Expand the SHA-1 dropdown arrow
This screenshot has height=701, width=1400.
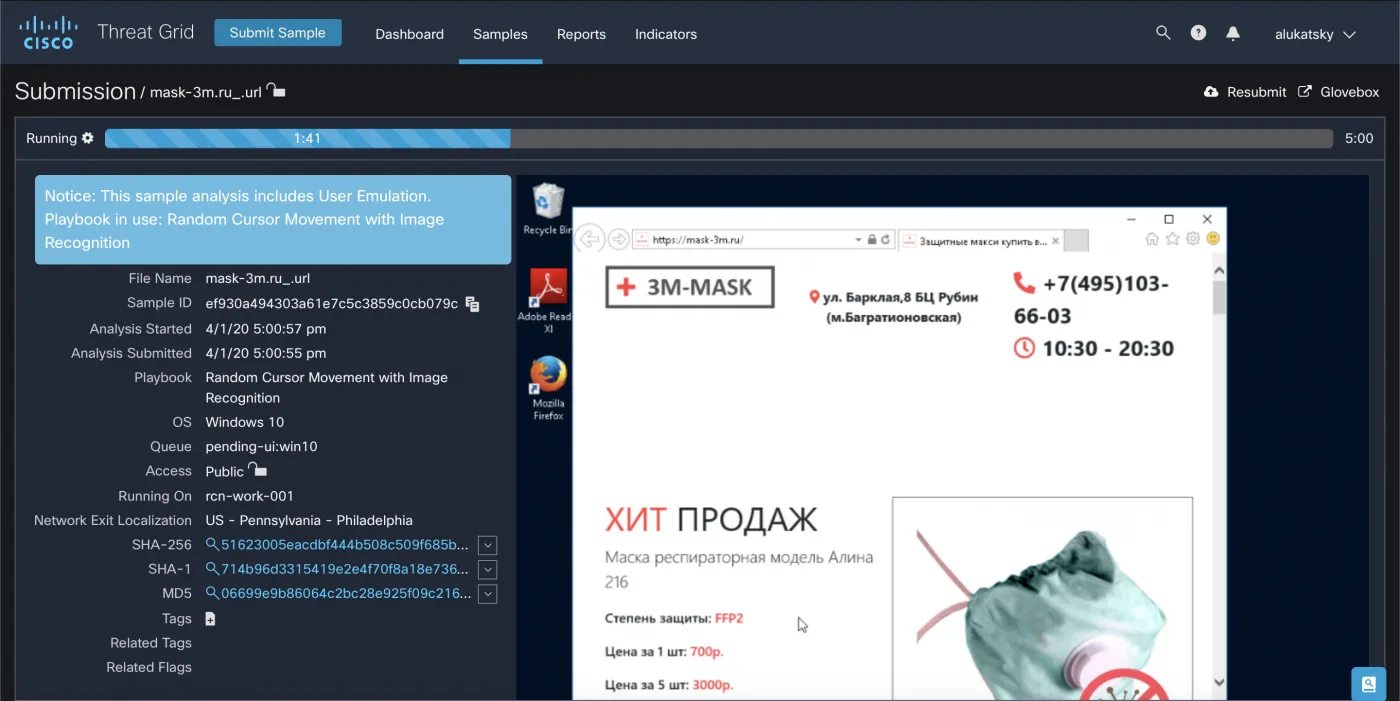[x=487, y=569]
